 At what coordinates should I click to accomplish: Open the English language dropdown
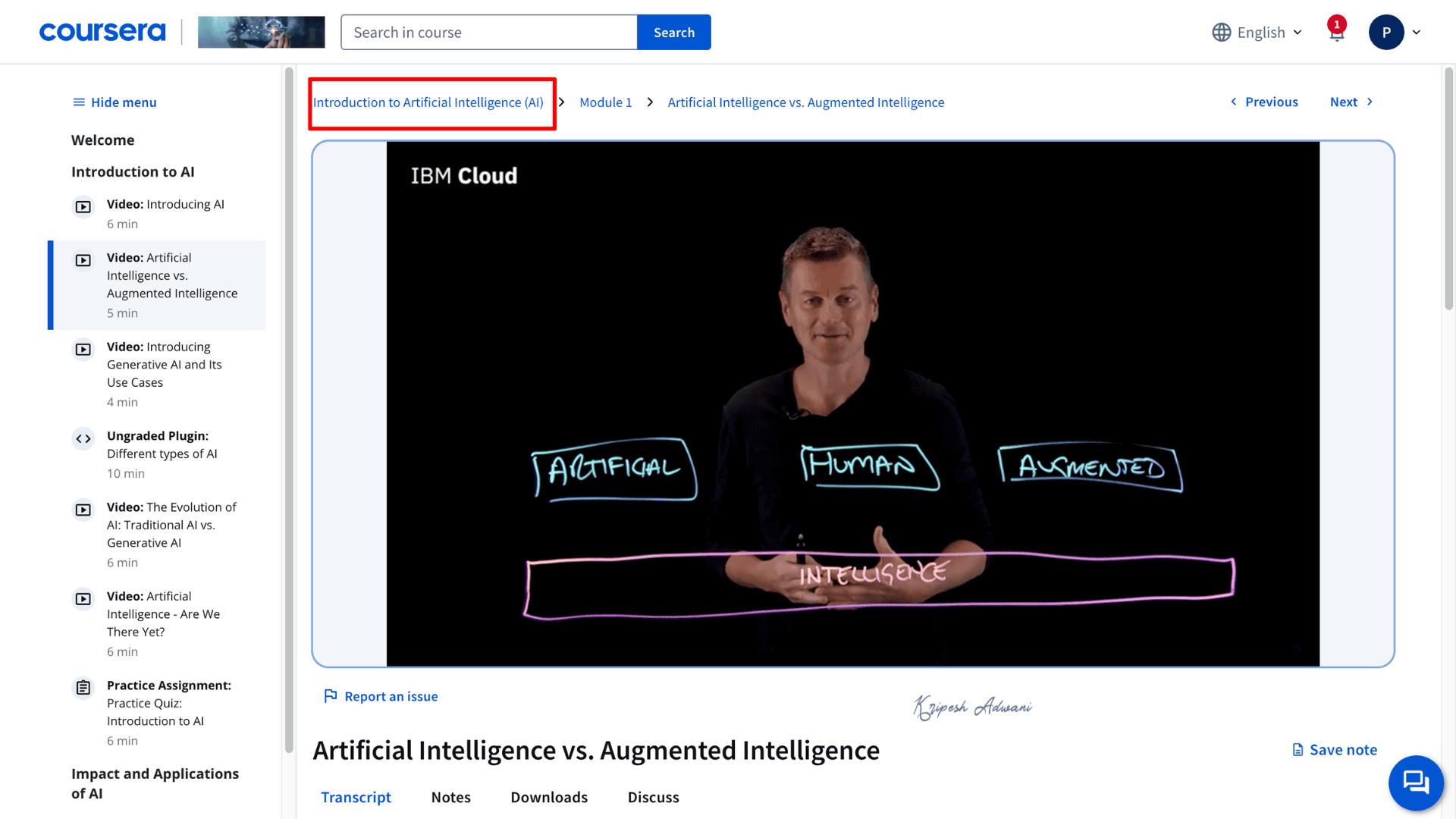tap(1257, 33)
